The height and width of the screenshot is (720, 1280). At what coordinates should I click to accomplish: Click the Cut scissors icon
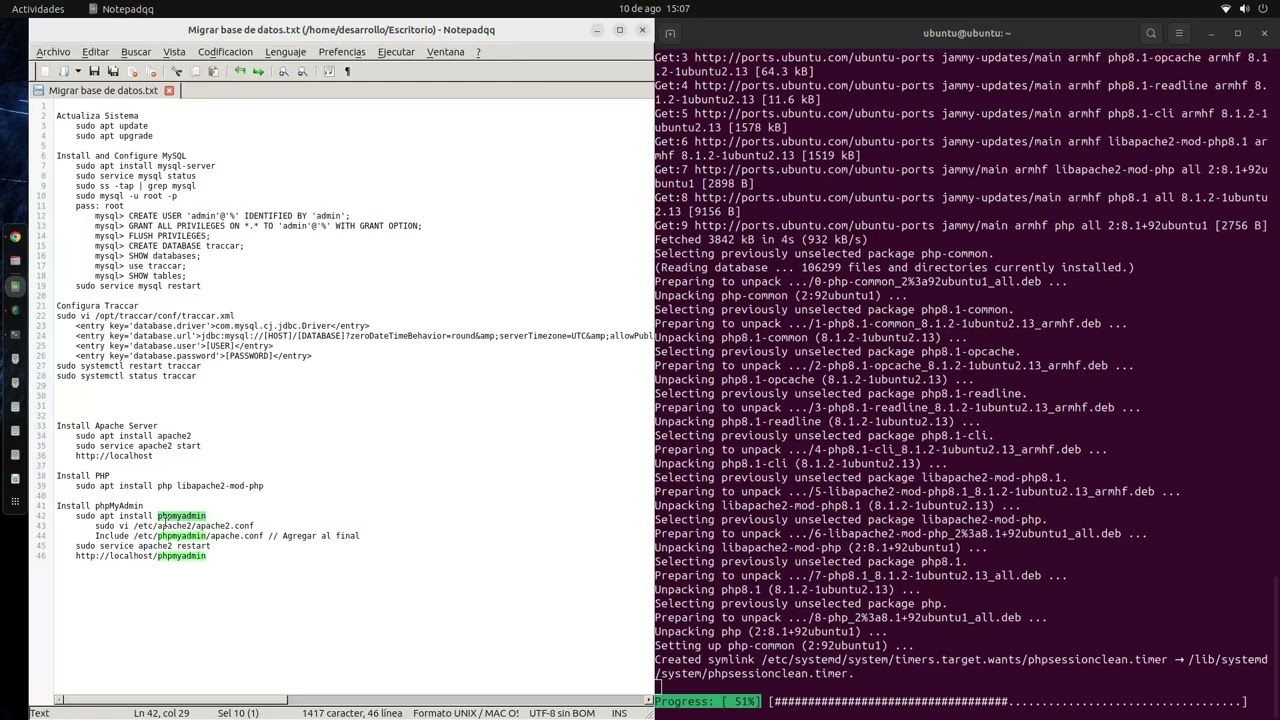coord(177,71)
